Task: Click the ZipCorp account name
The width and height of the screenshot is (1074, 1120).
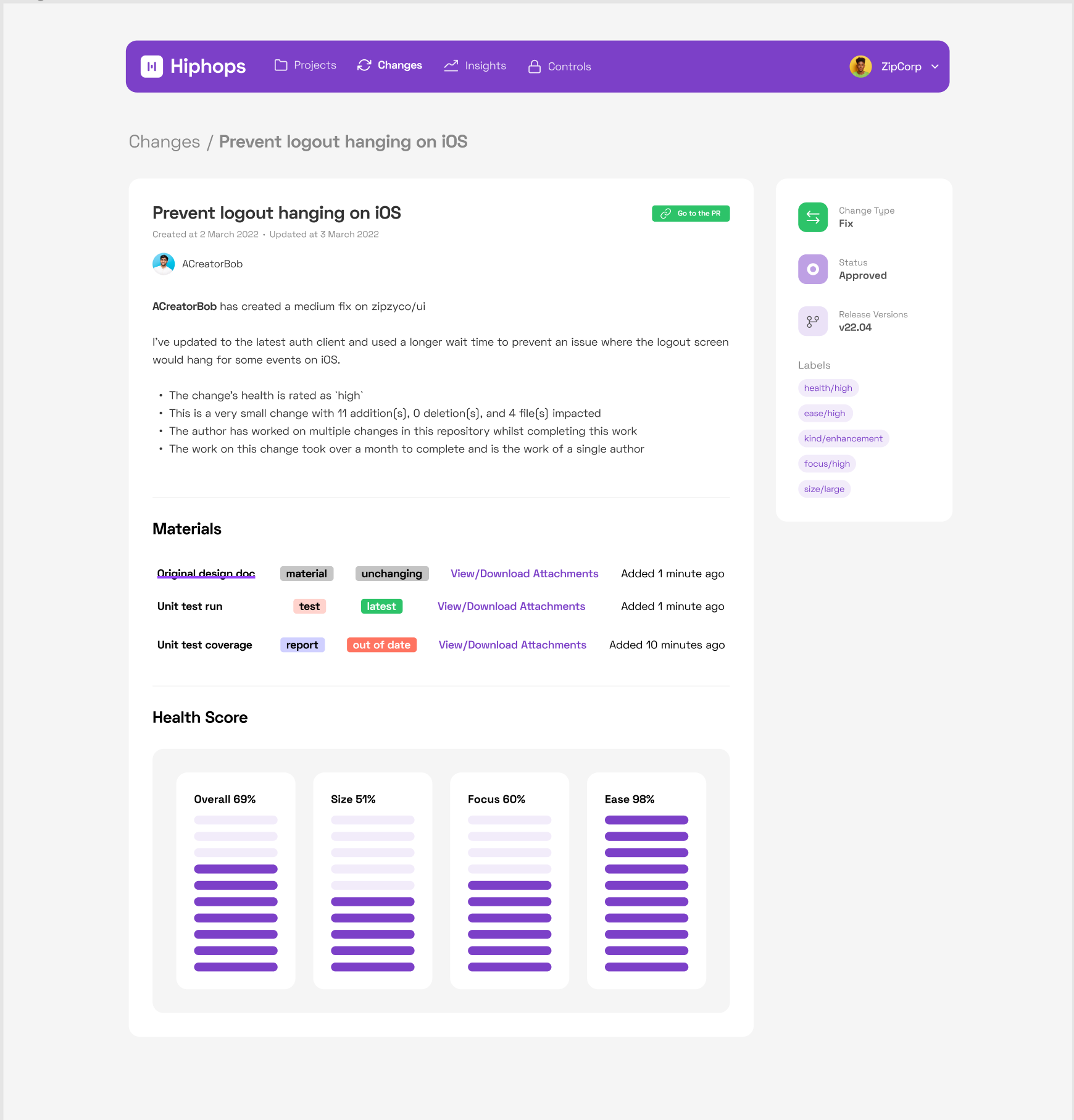Action: point(901,67)
